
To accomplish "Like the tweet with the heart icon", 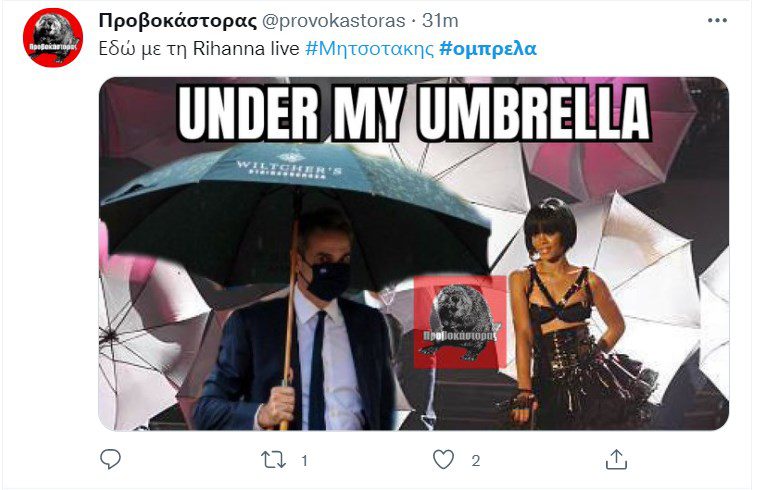I will [x=443, y=460].
